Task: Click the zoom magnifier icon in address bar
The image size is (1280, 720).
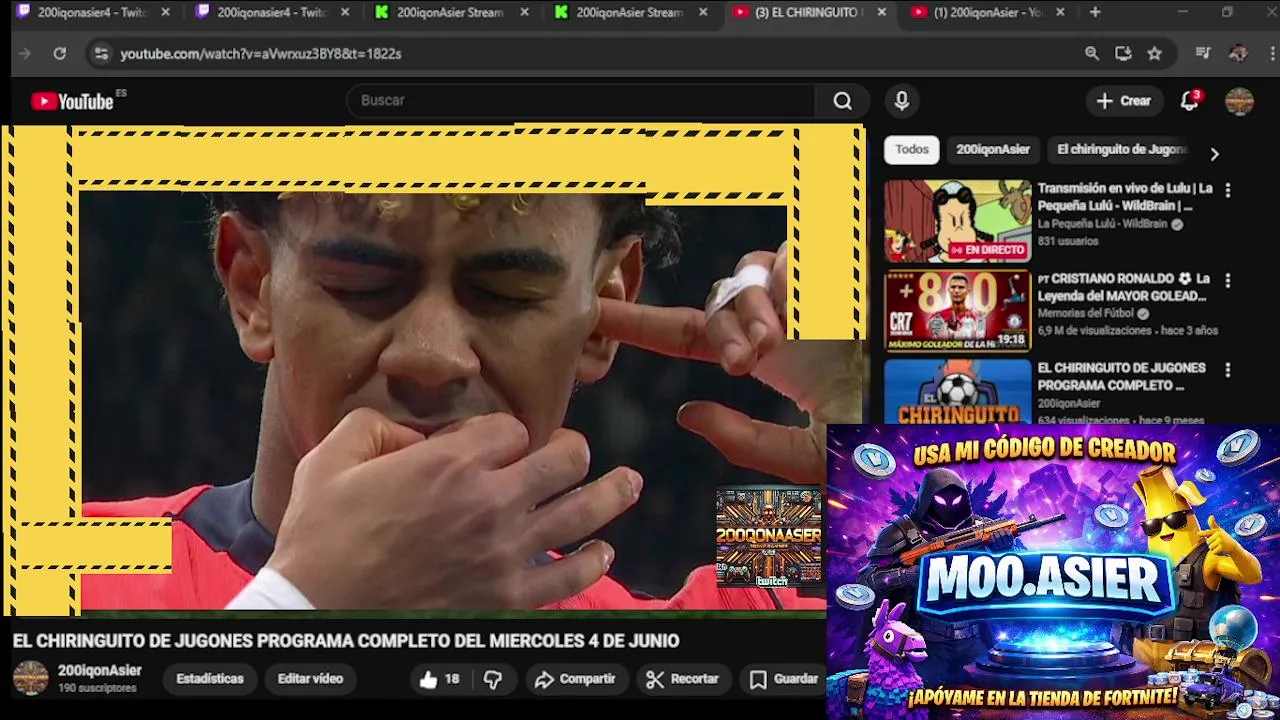Action: click(x=1092, y=54)
